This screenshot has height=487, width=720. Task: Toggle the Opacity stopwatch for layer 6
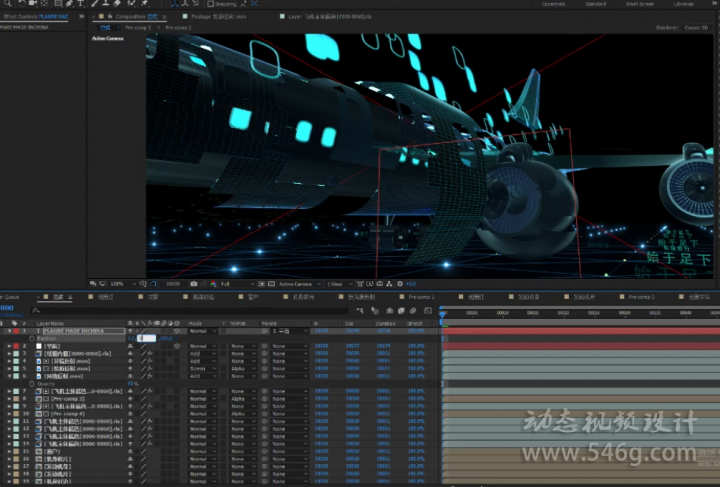click(32, 384)
